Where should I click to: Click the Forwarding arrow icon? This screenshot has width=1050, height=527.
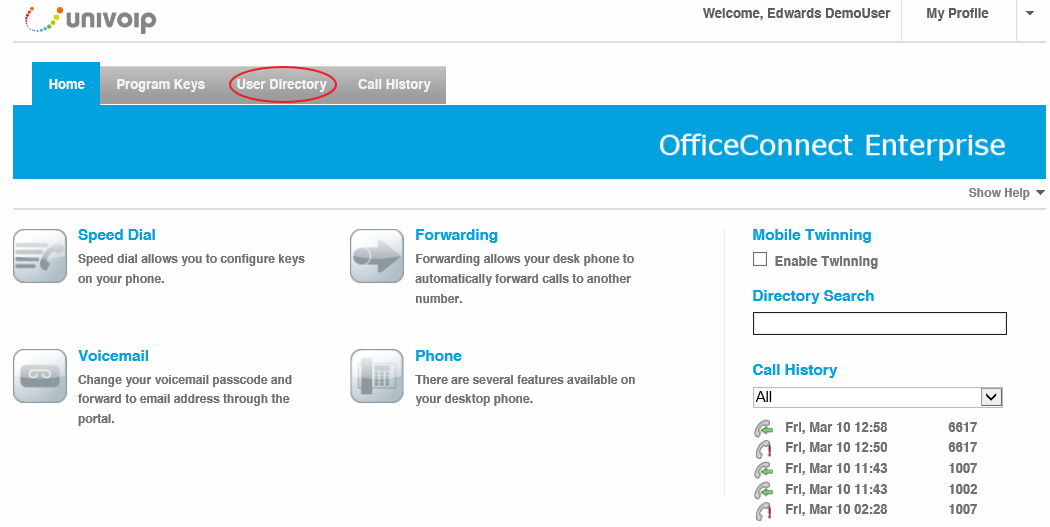(377, 256)
